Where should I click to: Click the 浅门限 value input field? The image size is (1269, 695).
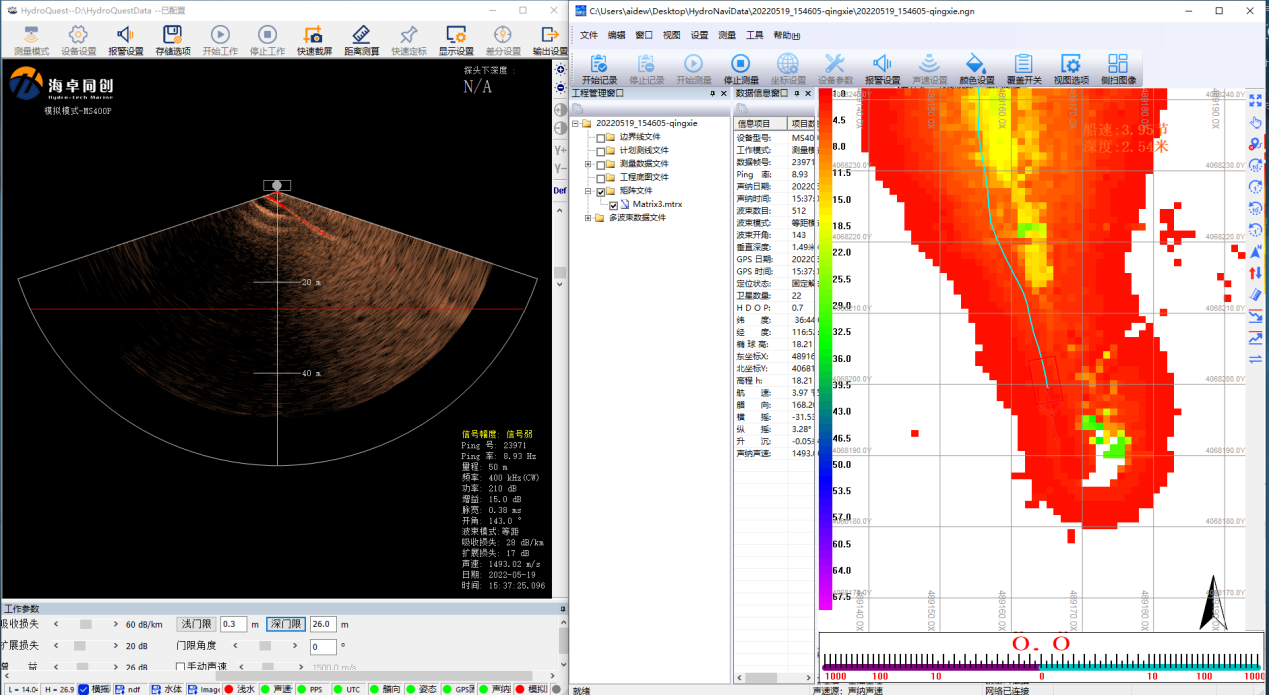click(233, 626)
